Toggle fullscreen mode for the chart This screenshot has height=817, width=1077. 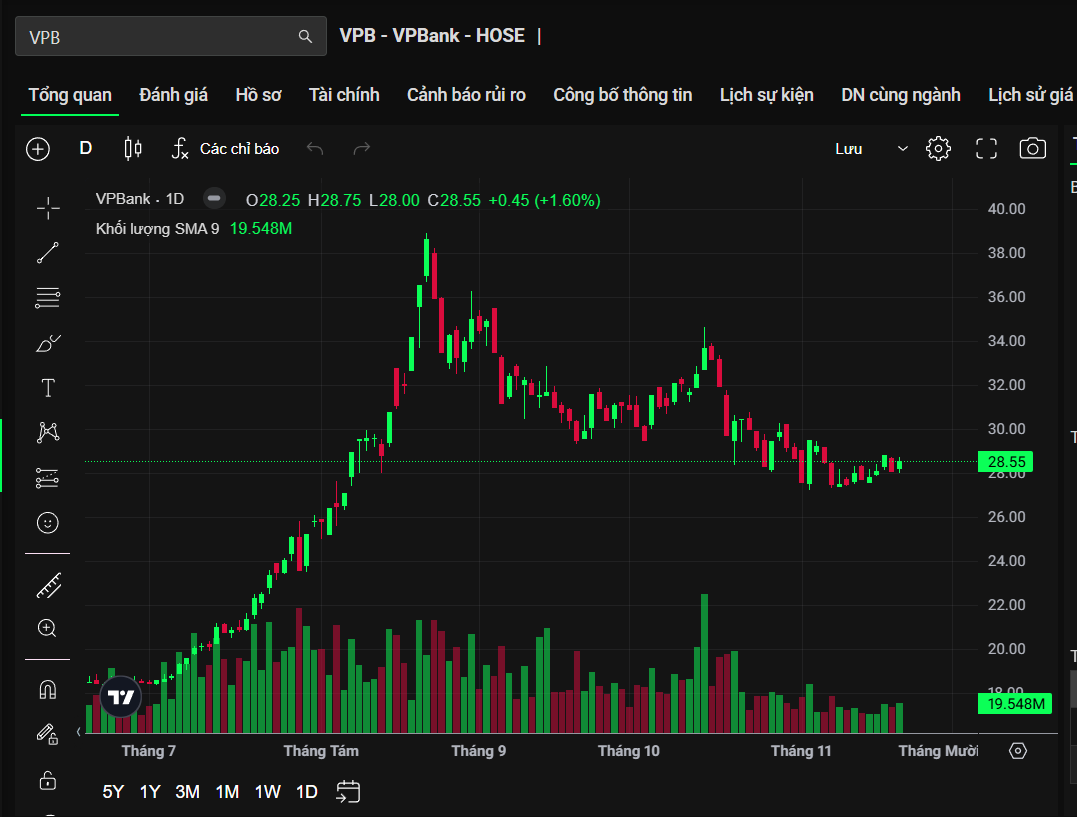(986, 149)
